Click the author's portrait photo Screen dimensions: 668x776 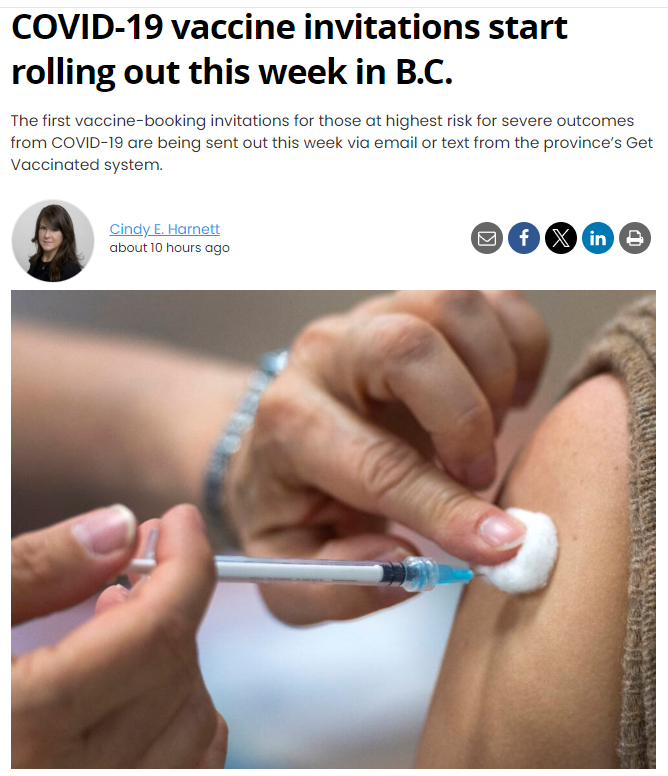(53, 241)
